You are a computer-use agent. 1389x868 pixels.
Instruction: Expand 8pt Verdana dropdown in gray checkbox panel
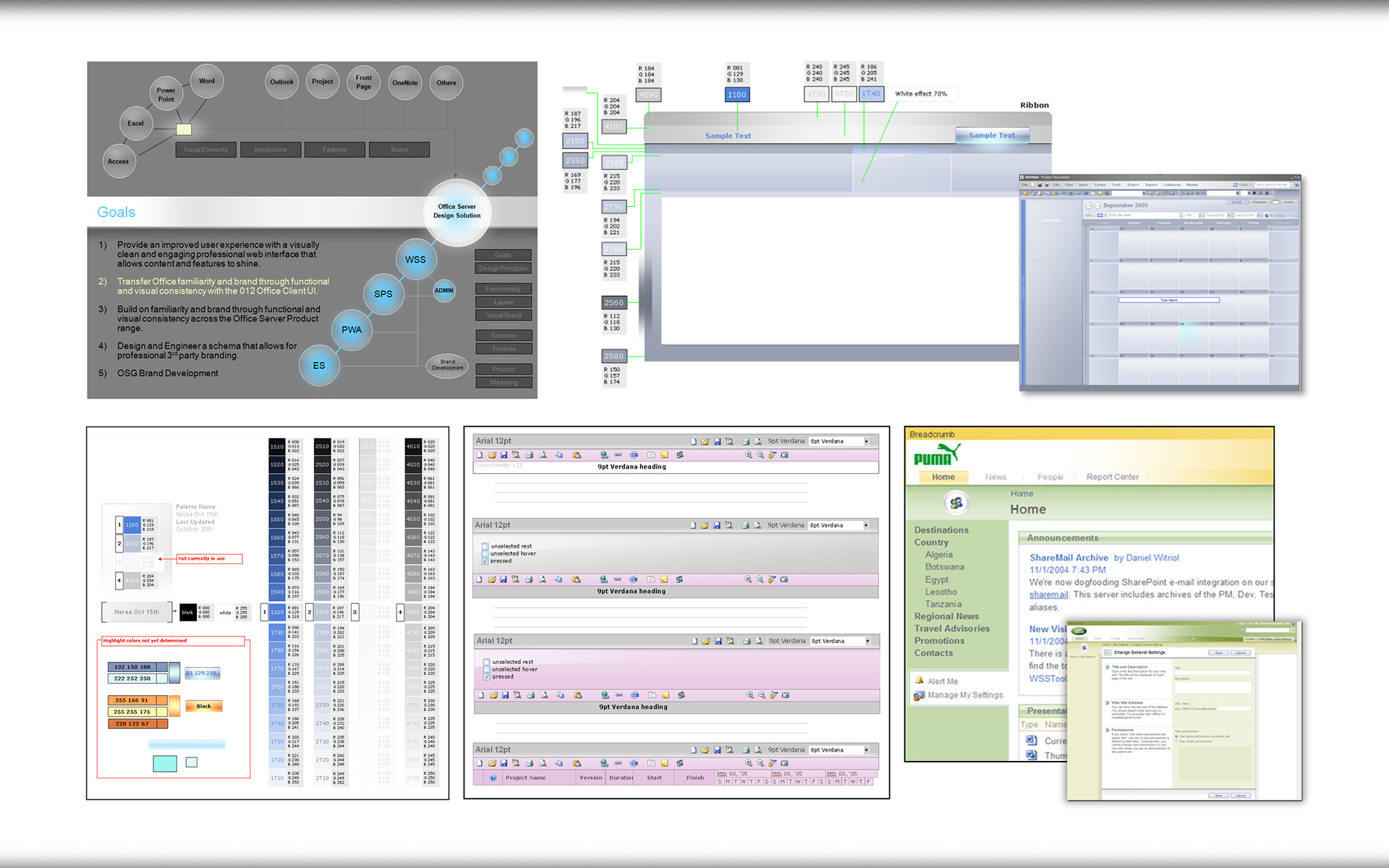(x=866, y=526)
